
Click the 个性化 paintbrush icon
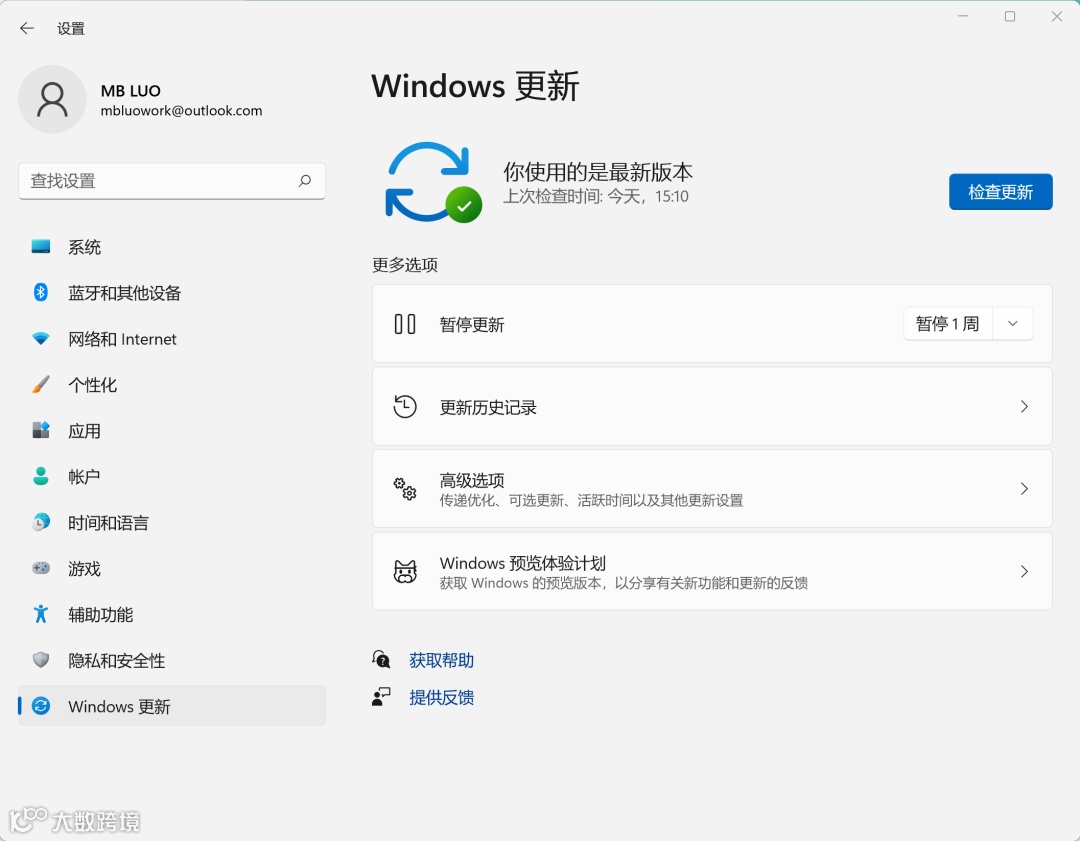[x=41, y=384]
